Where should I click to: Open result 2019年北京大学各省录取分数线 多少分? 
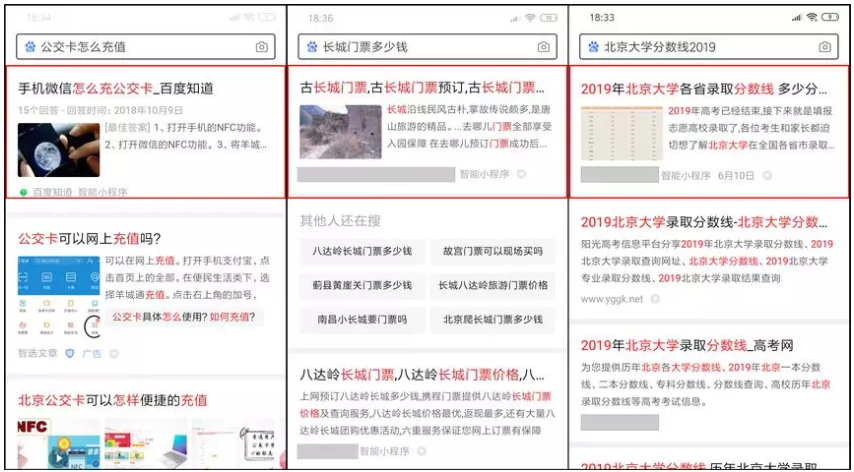point(704,89)
